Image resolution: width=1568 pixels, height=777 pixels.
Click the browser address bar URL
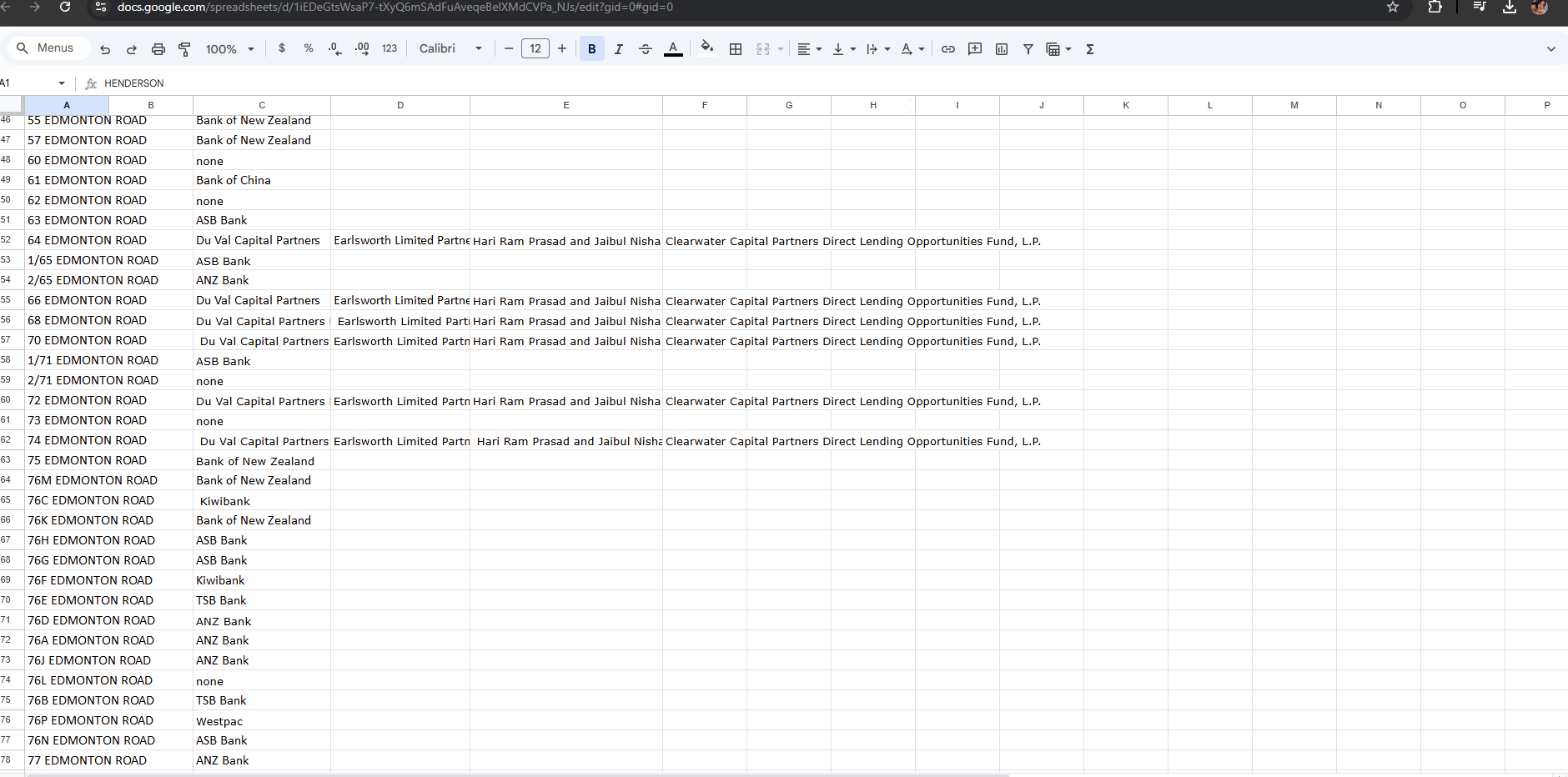(395, 7)
